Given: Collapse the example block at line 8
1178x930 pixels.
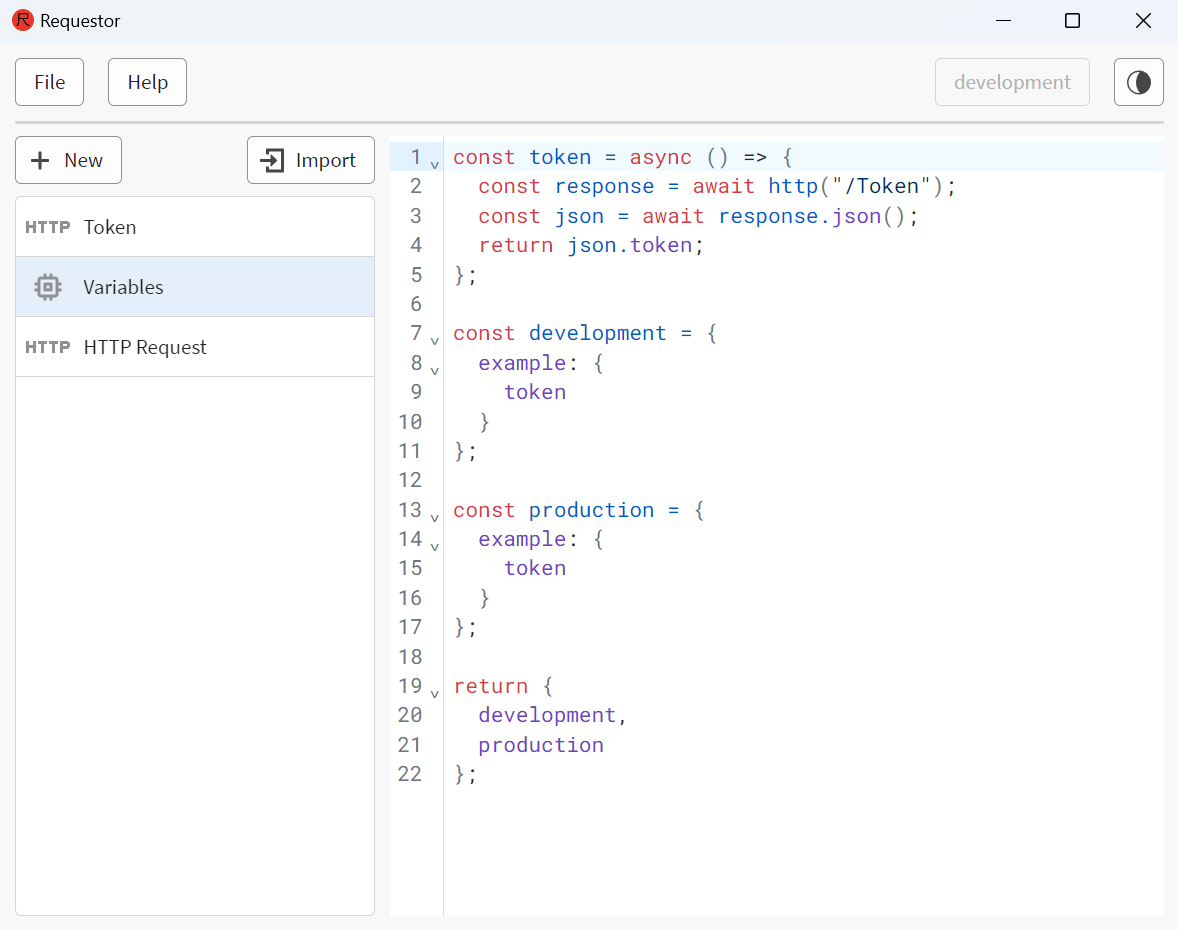Looking at the screenshot, I should (435, 369).
